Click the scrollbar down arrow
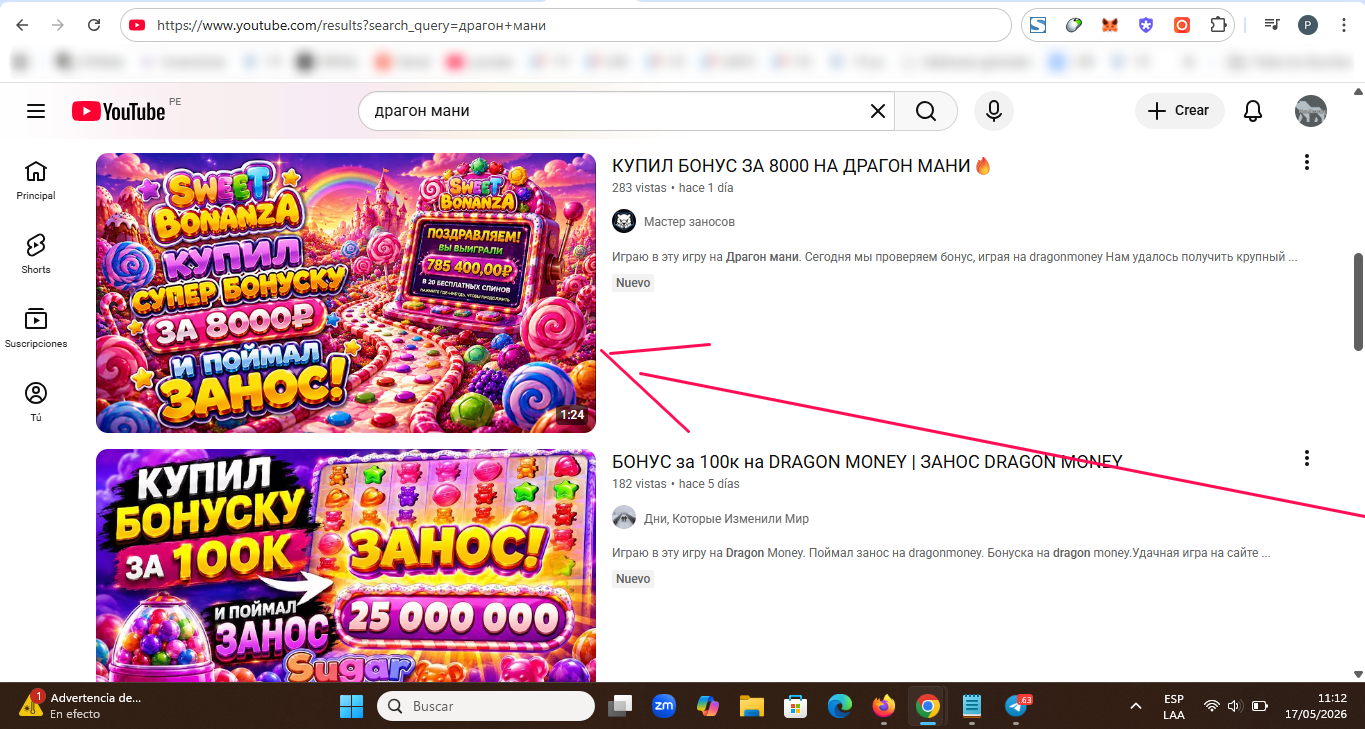This screenshot has height=729, width=1365. click(x=1358, y=673)
